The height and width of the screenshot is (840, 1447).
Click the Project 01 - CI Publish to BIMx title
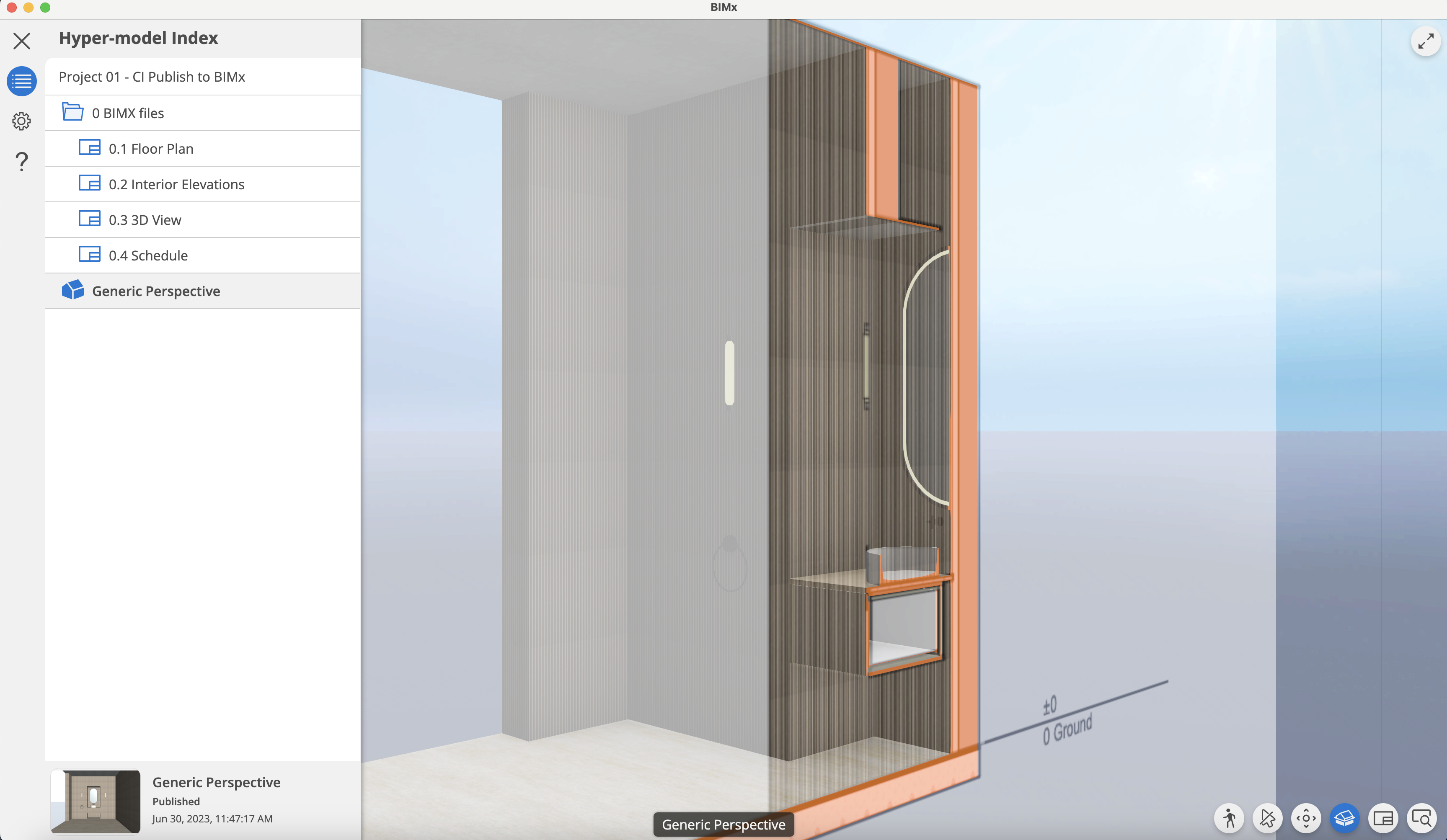(152, 77)
